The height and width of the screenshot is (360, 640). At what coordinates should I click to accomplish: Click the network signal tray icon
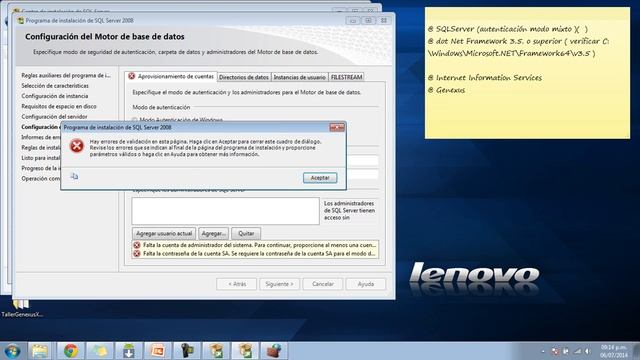[577, 351]
